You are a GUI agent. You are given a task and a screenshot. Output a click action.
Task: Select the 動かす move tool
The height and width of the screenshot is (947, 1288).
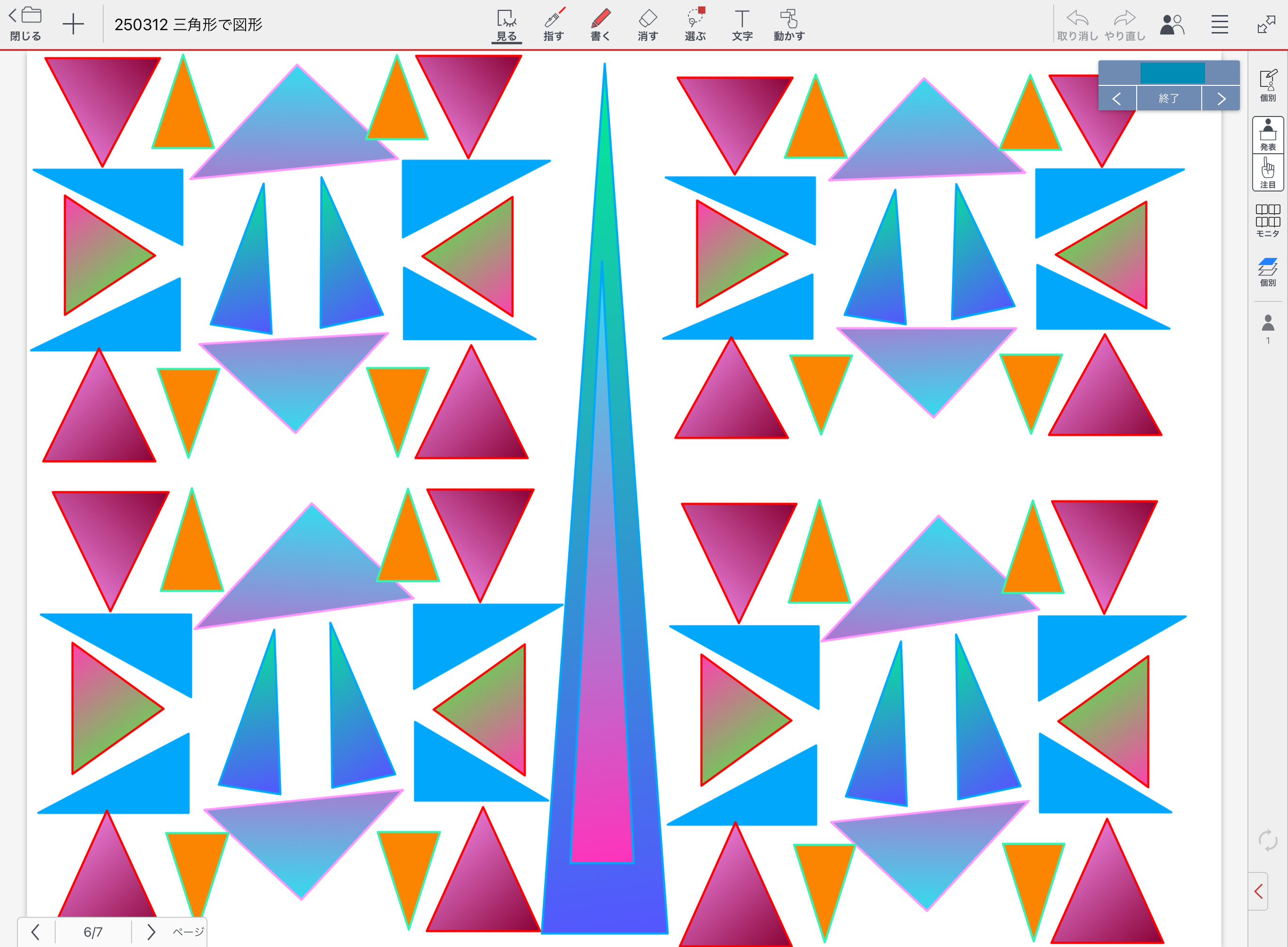(x=789, y=25)
